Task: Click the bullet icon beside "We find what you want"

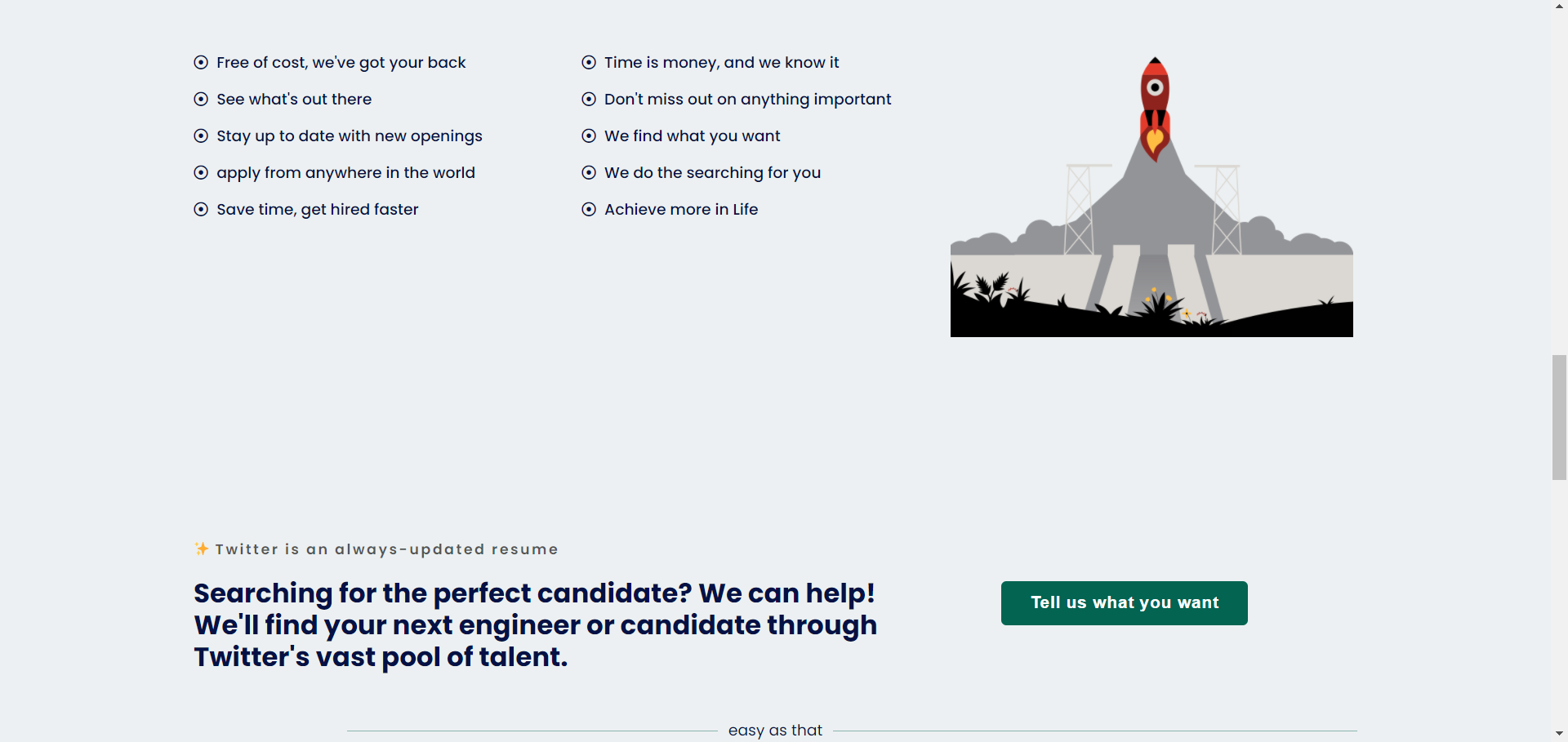Action: coord(589,136)
